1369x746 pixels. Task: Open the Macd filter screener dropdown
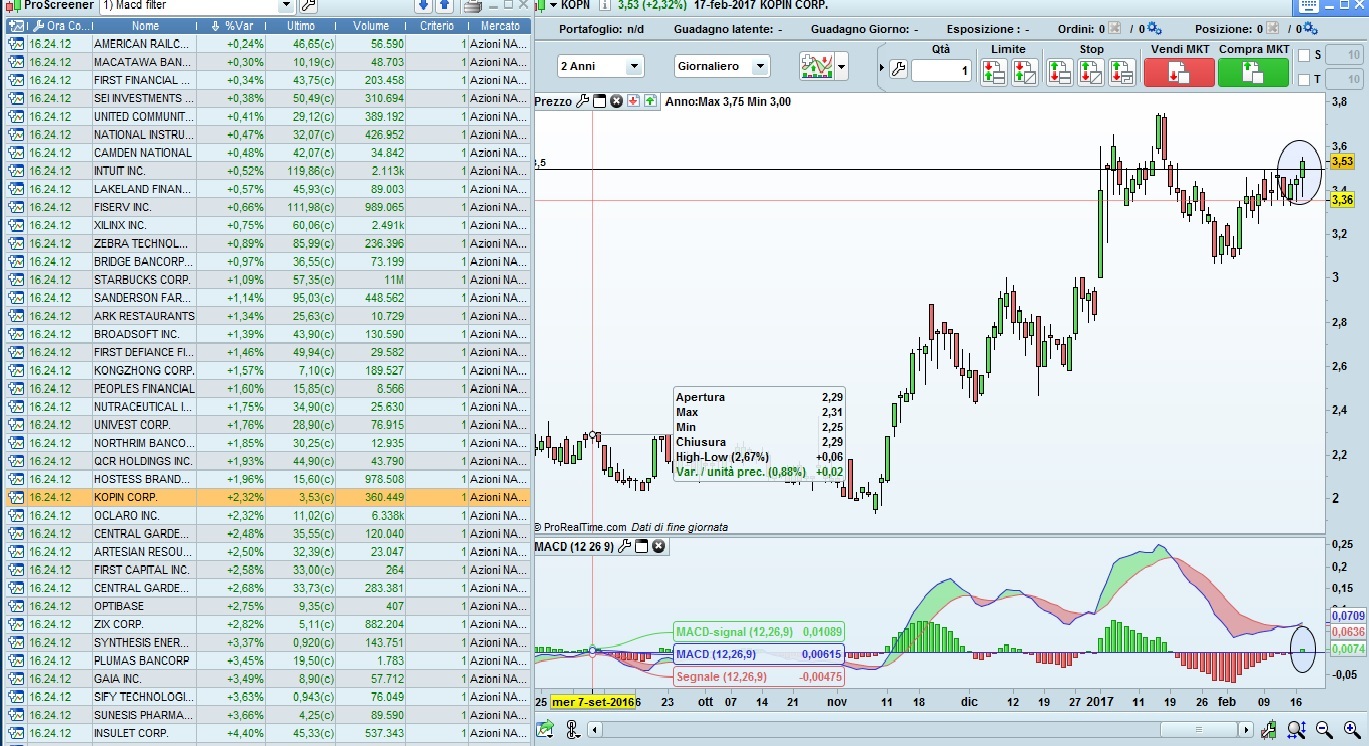[286, 6]
